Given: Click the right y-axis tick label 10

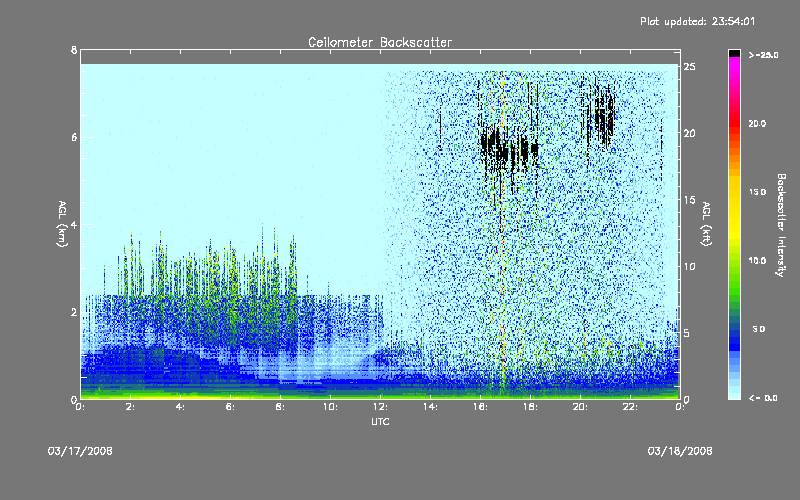Looking at the screenshot, I should [690, 266].
